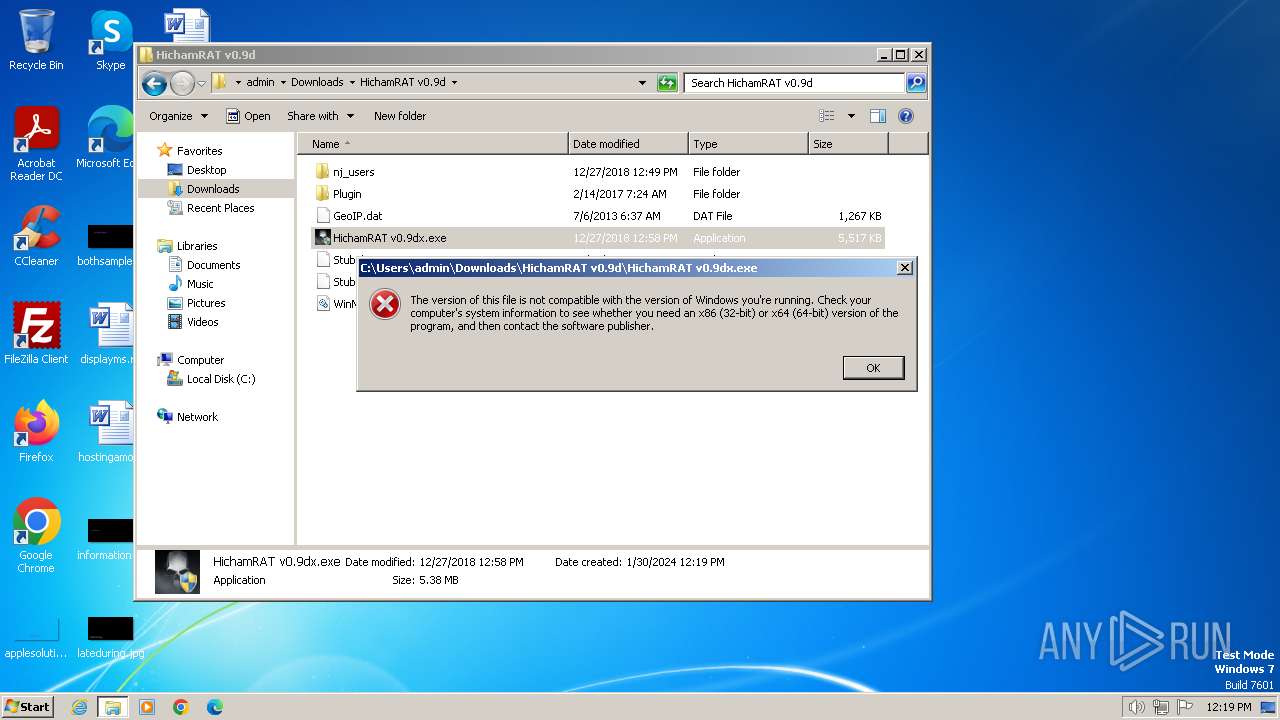Screen dimensions: 1280x720
Task: Select the Skype desktop icon
Action: point(110,40)
